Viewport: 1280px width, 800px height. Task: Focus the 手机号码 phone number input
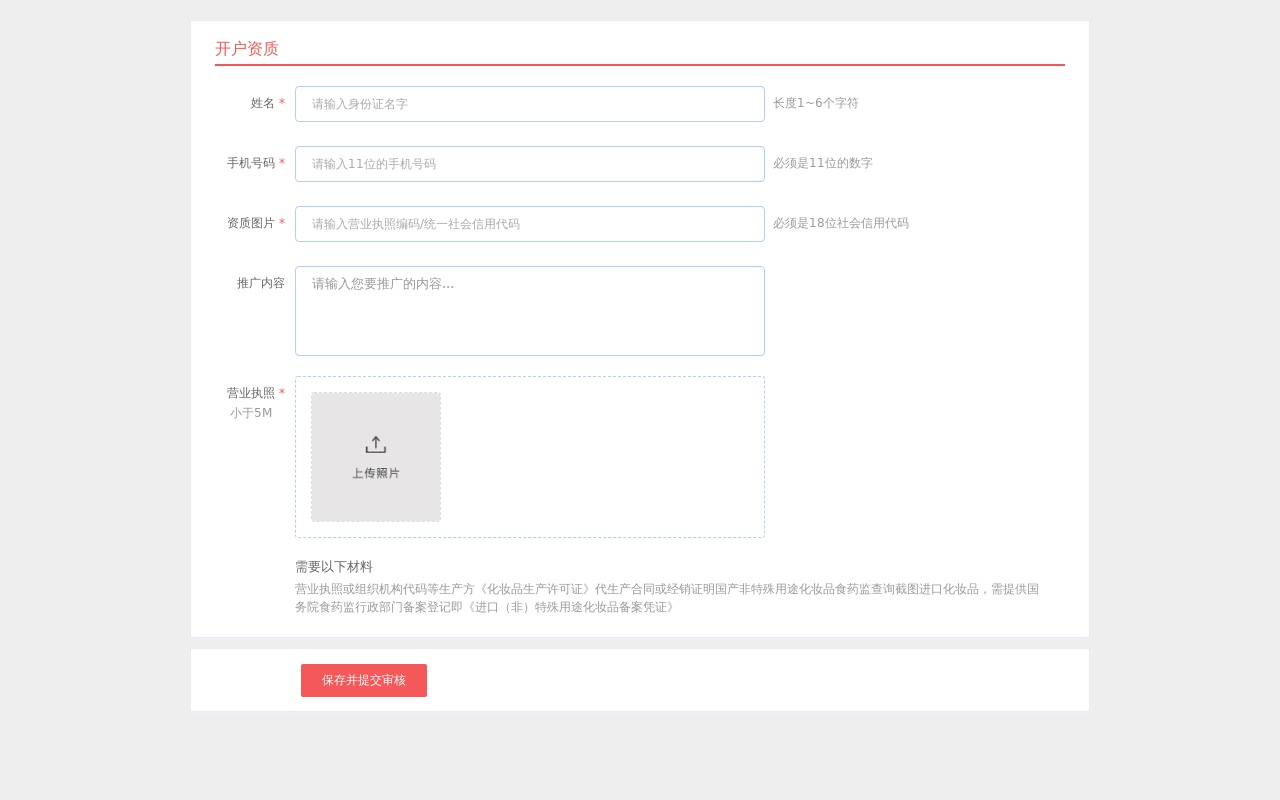pos(530,164)
